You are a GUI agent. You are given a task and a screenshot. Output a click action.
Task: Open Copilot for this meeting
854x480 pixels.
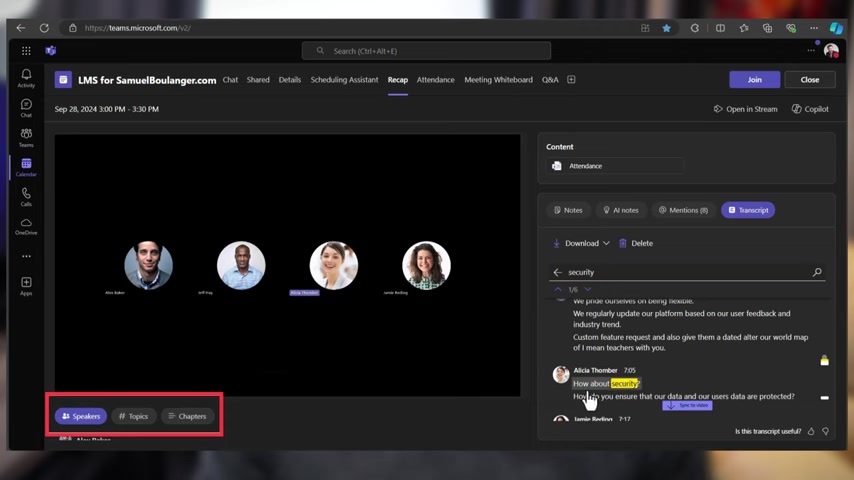pos(810,109)
